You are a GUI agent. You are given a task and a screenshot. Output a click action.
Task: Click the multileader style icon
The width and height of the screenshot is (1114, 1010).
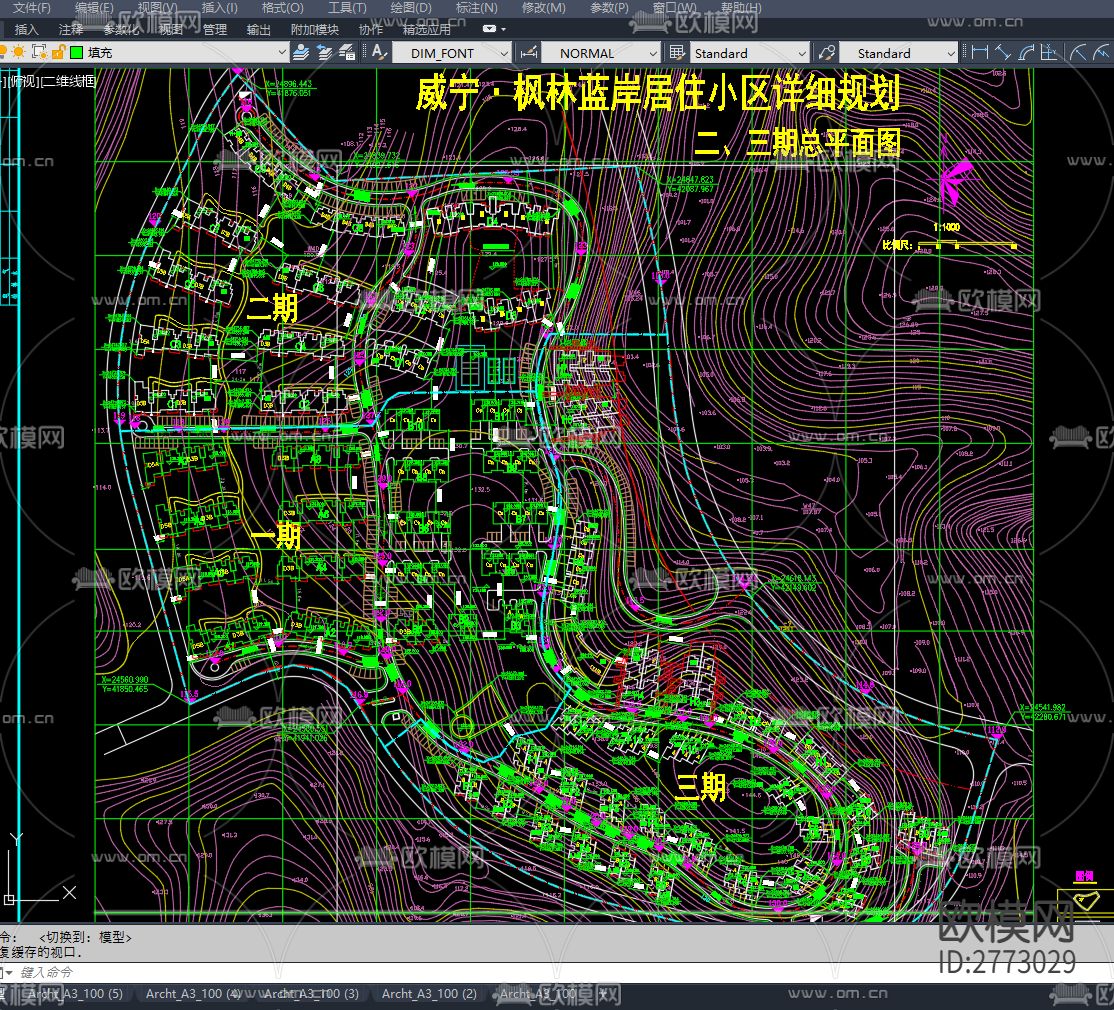pyautogui.click(x=825, y=52)
